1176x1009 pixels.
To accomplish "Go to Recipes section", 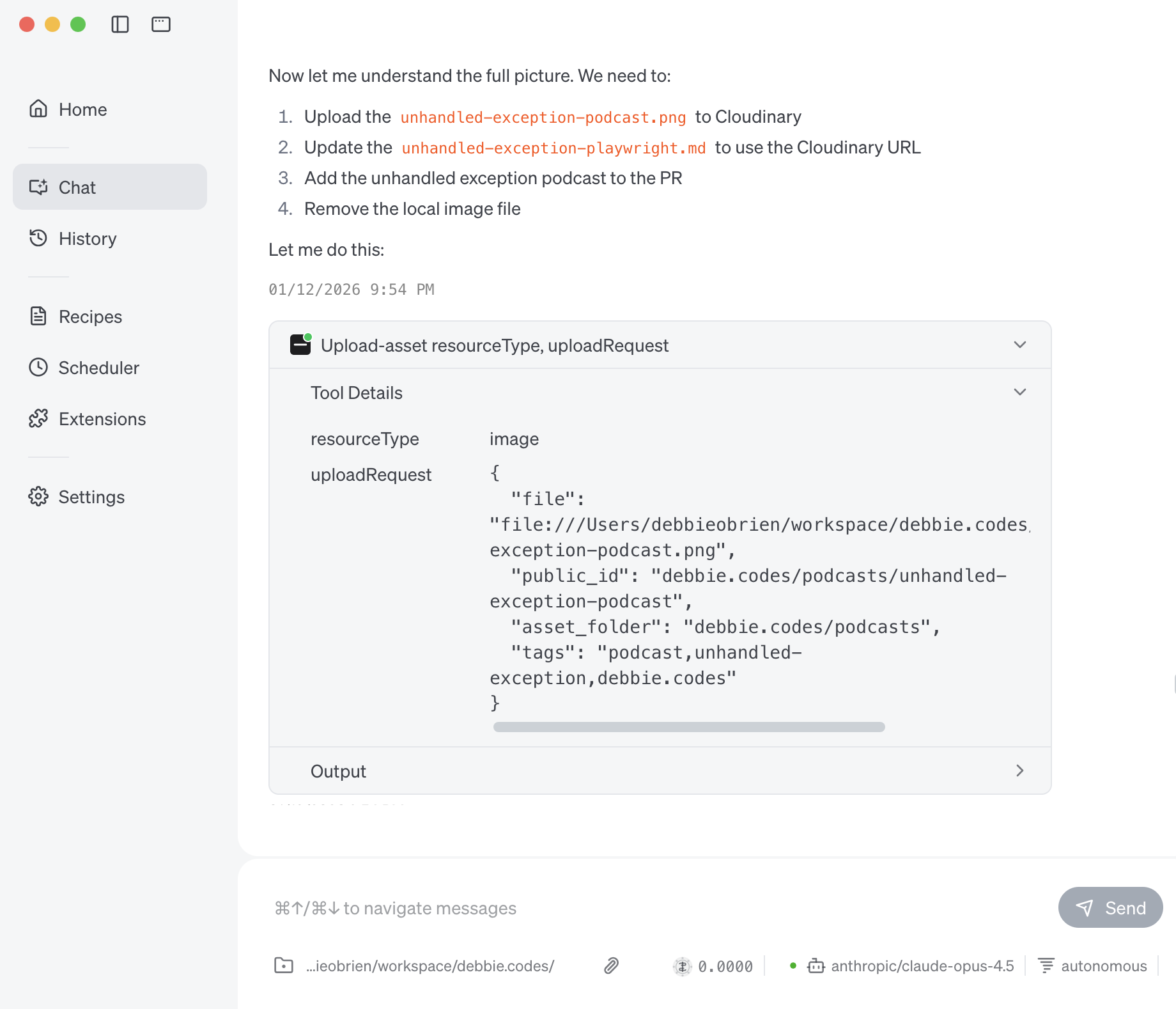I will click(90, 317).
